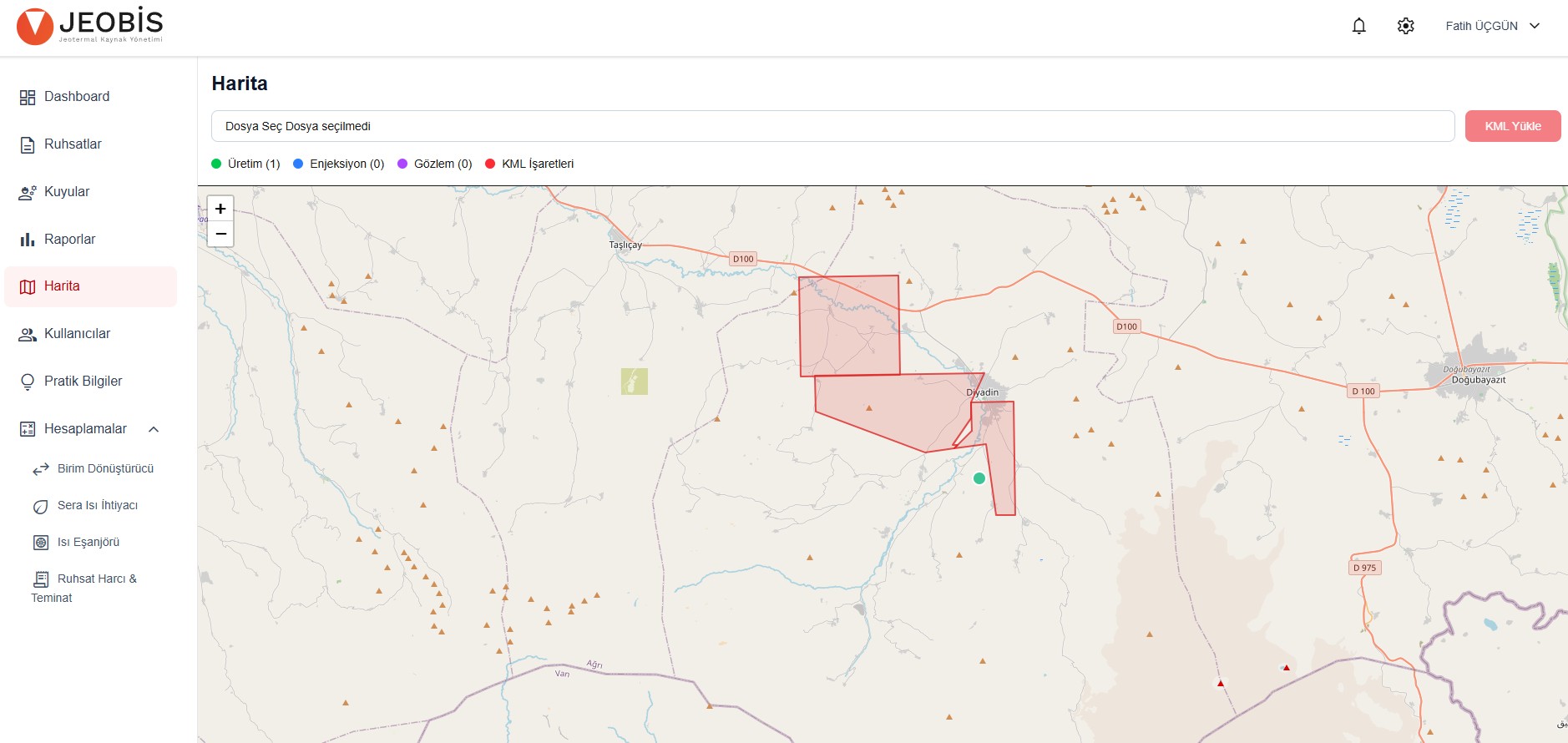Collapse the Hesaplamalar section chevron
The height and width of the screenshot is (743, 1568).
[154, 429]
